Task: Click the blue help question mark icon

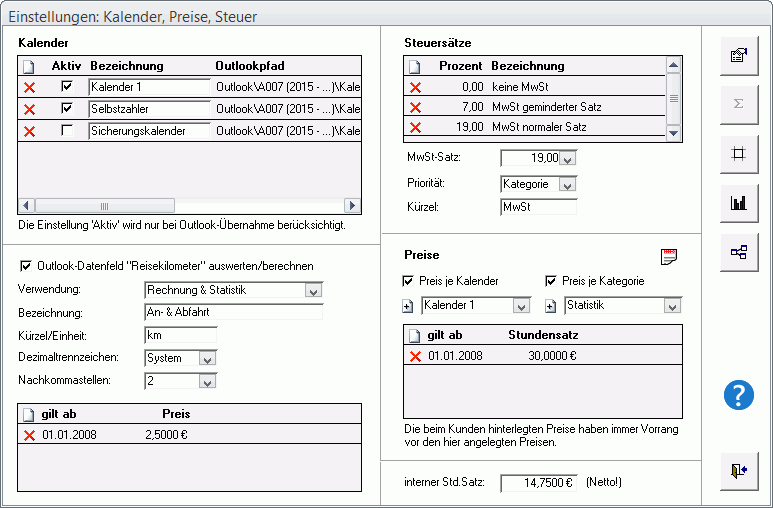Action: (738, 395)
